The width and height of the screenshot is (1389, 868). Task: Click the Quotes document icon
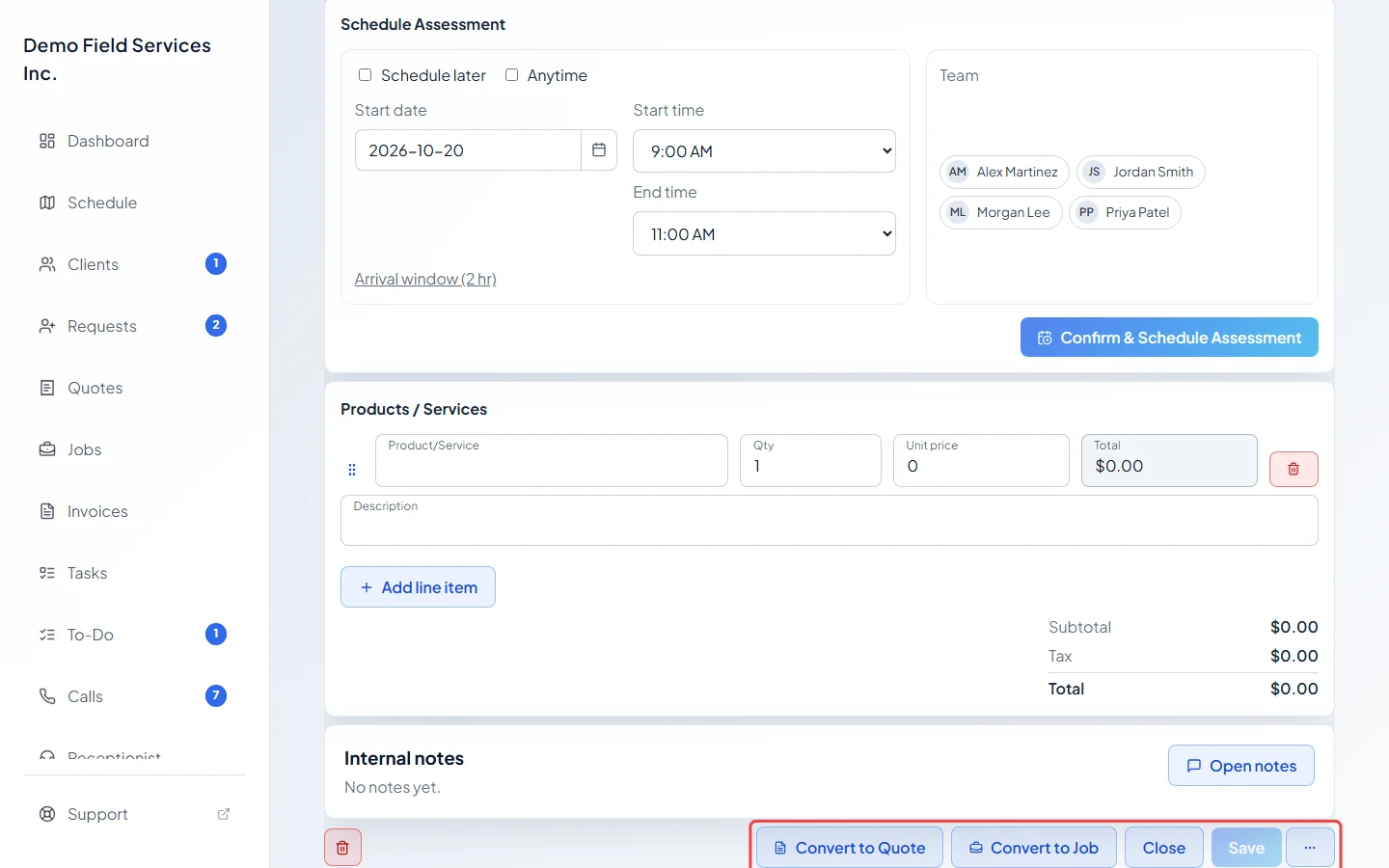[47, 388]
